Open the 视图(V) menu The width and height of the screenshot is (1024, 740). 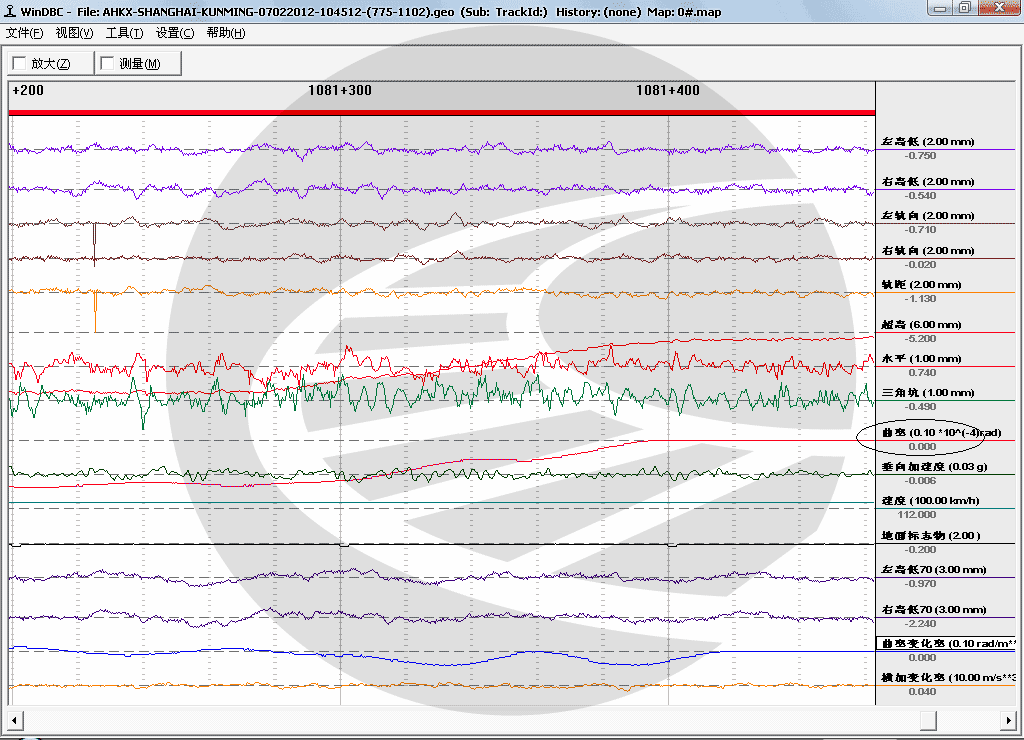[74, 33]
